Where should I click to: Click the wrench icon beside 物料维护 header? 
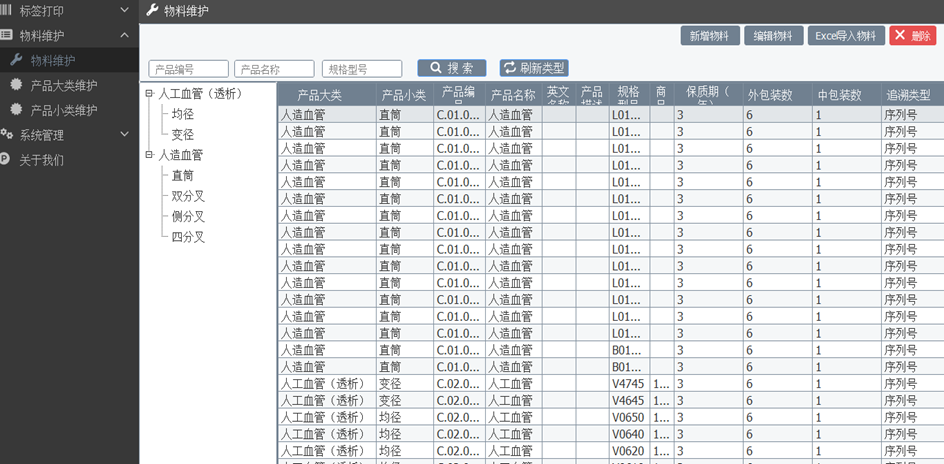coord(152,11)
